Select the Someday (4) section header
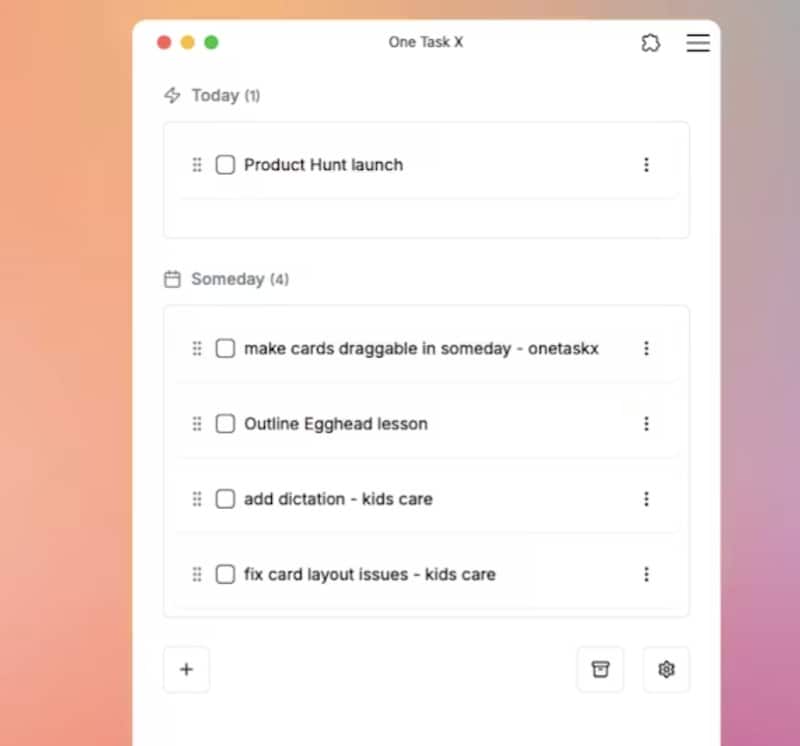 coord(240,279)
